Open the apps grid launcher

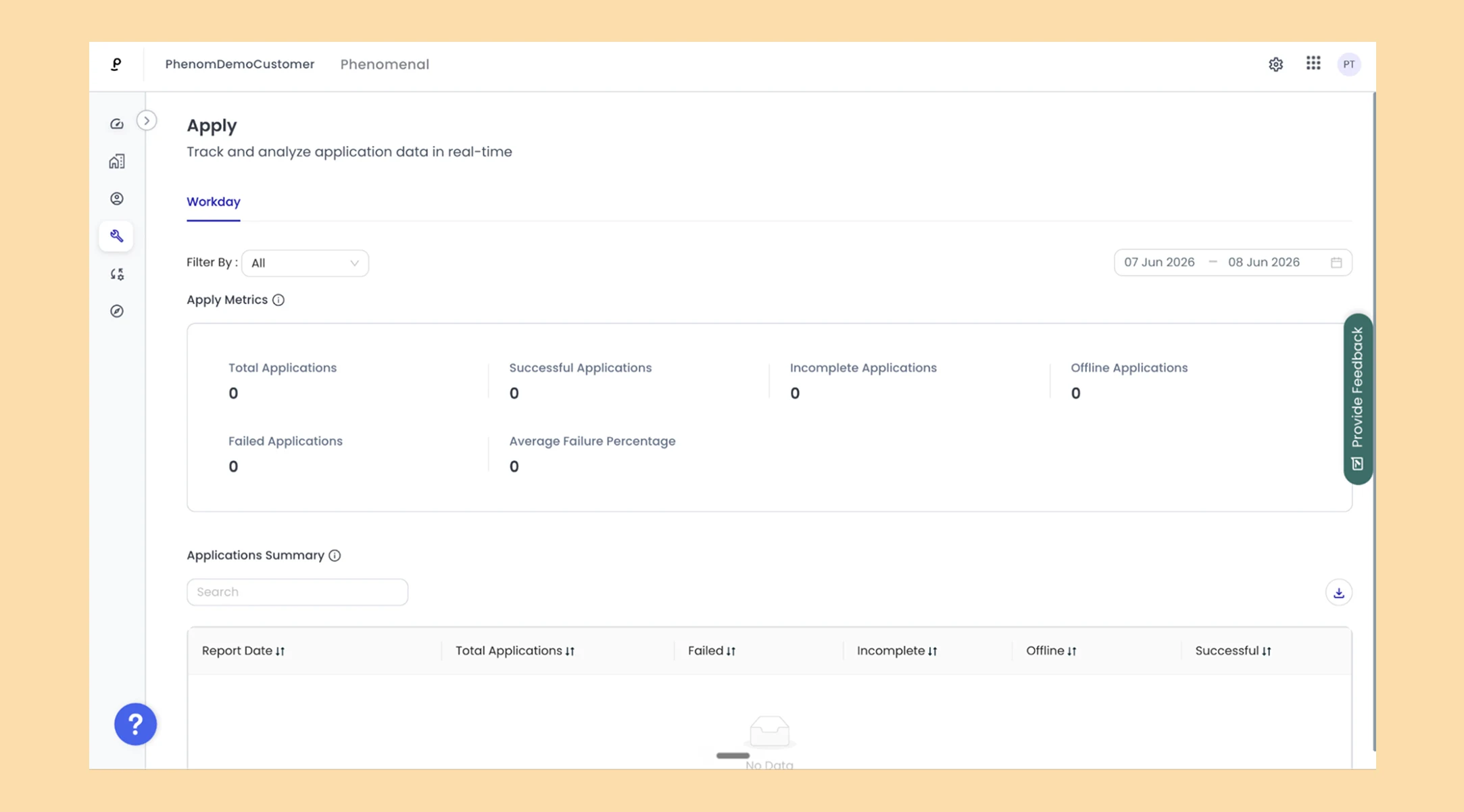click(1313, 64)
